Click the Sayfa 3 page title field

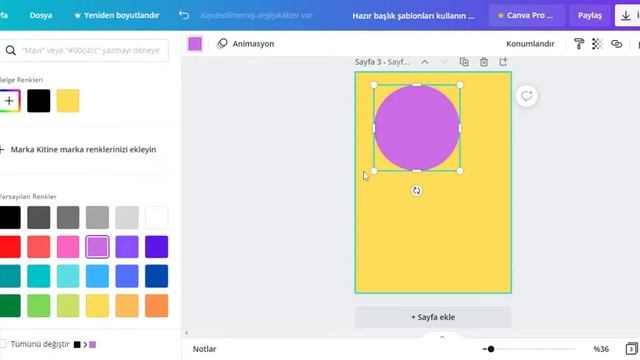(x=382, y=62)
